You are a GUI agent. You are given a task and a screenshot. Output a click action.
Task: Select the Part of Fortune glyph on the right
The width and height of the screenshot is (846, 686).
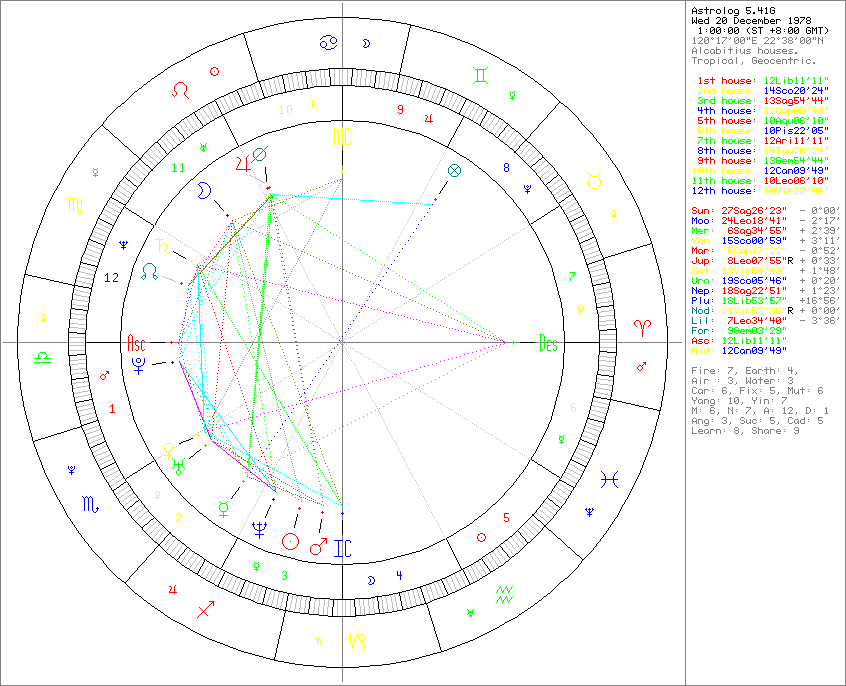coord(455,172)
